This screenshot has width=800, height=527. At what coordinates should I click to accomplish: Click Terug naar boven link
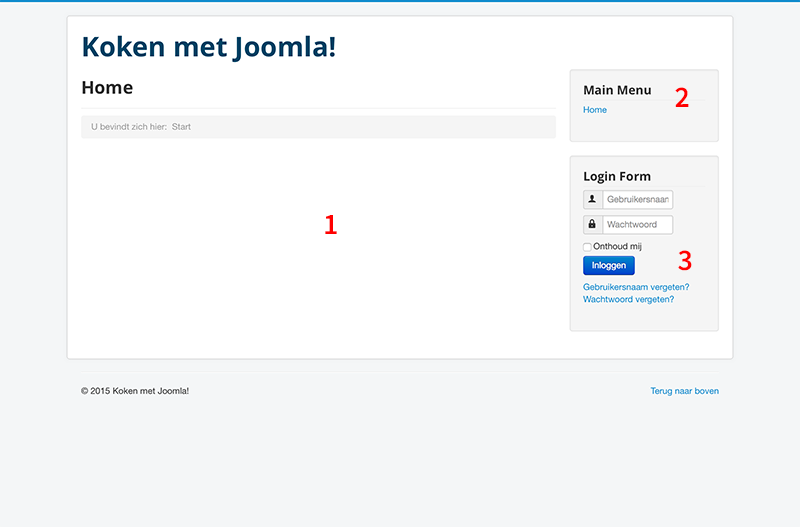pos(685,391)
